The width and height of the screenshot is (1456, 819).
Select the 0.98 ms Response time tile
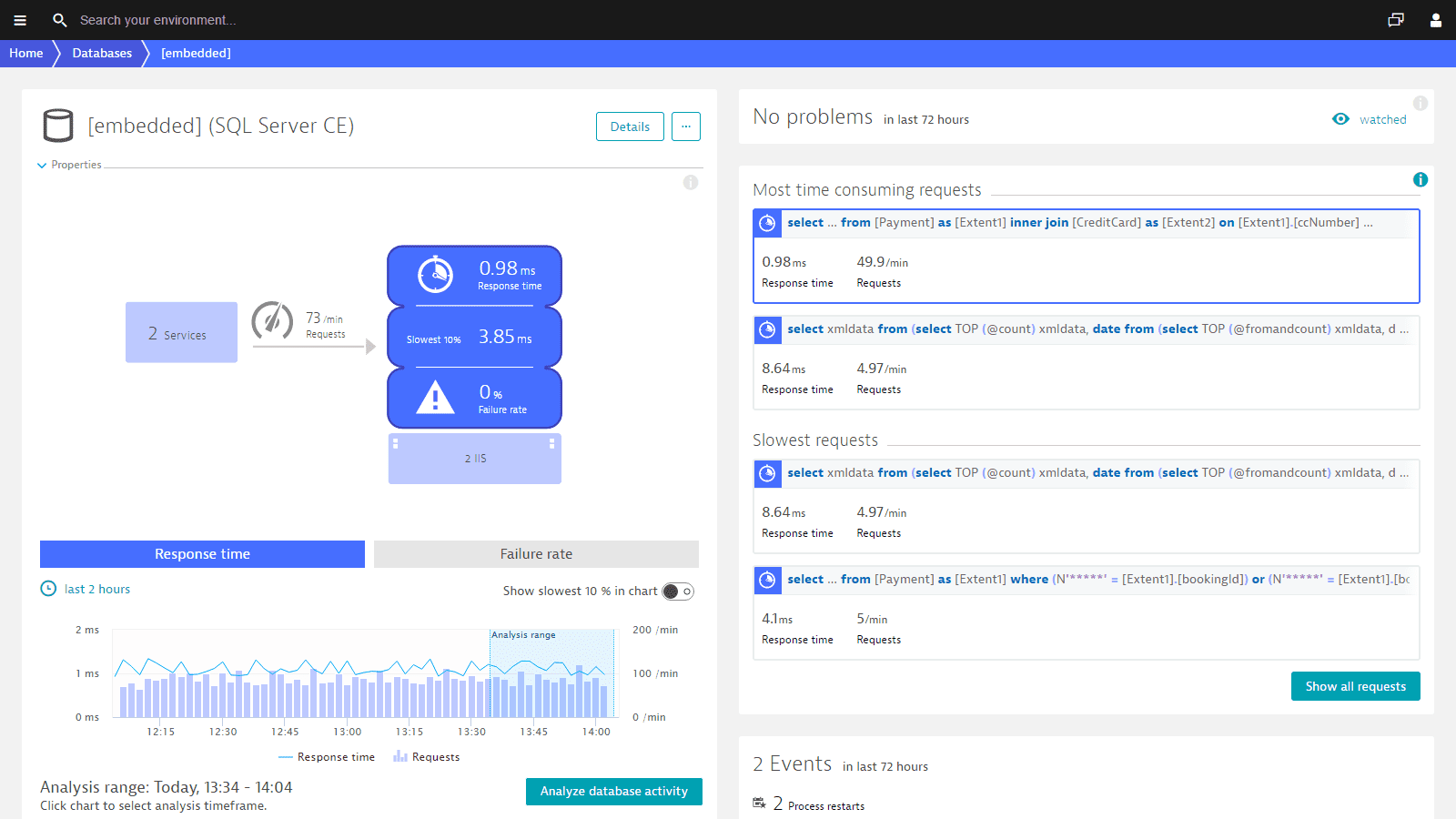(474, 275)
